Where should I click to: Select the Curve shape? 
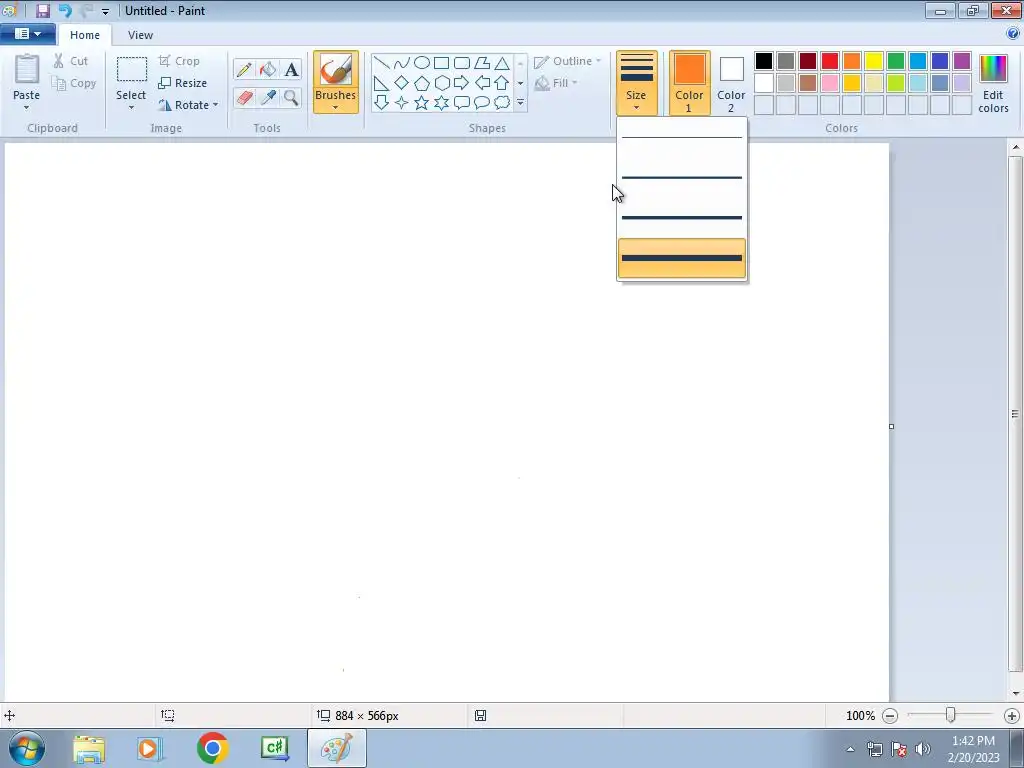click(x=402, y=63)
